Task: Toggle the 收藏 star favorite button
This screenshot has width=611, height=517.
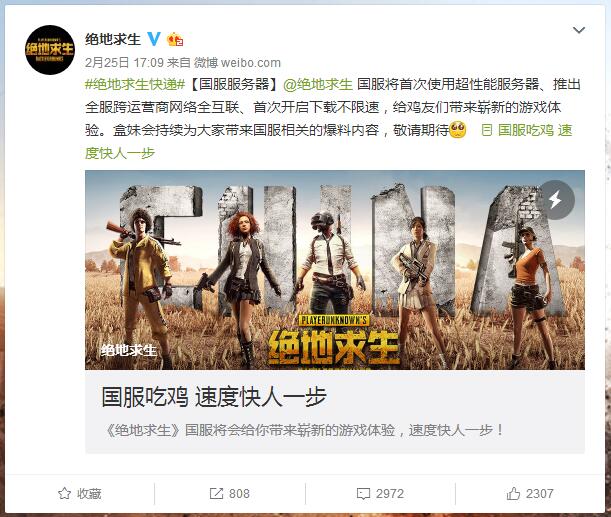Action: 79,494
